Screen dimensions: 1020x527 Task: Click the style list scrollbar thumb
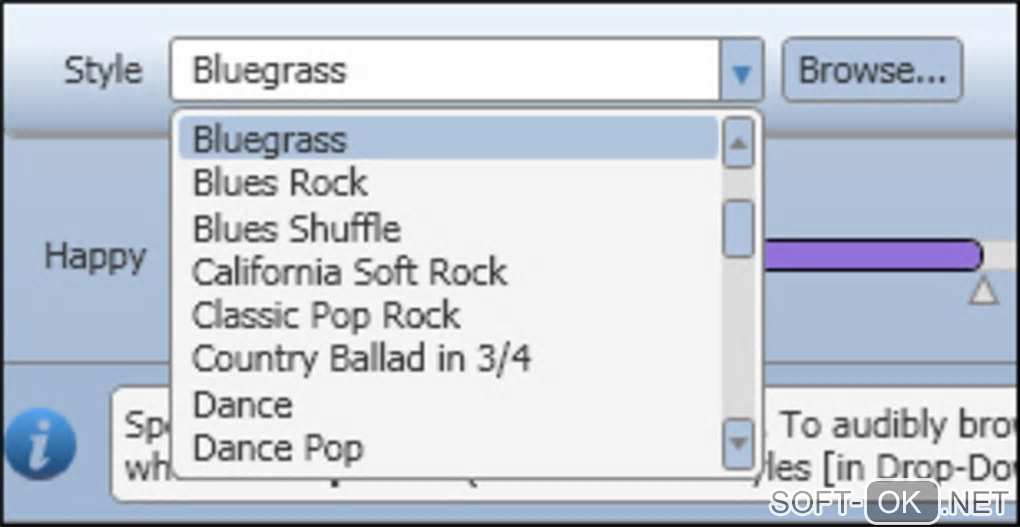738,228
